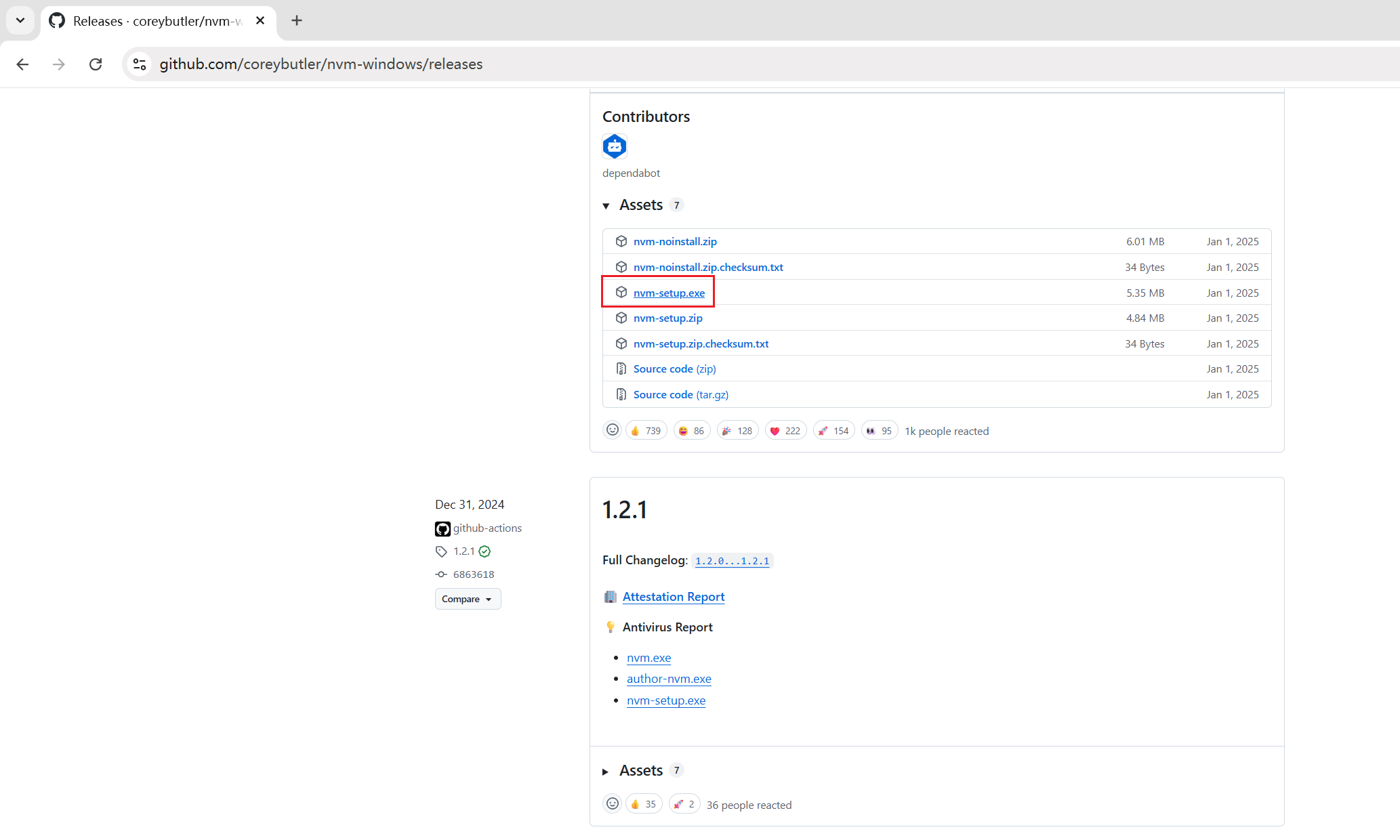Image resolution: width=1400 pixels, height=840 pixels.
Task: Click the site information icon in address bar
Action: click(x=140, y=64)
